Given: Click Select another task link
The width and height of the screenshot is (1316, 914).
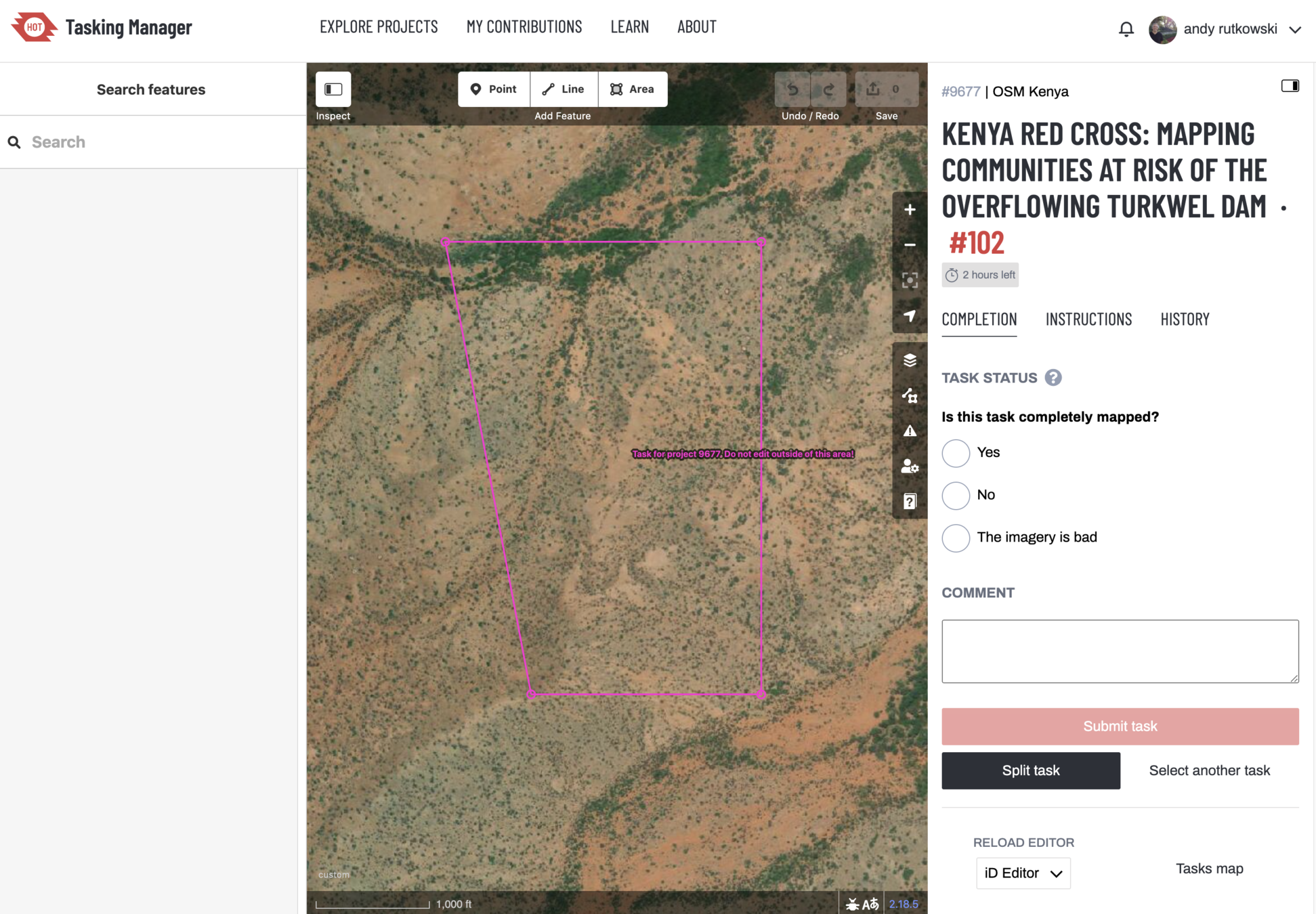Looking at the screenshot, I should click(x=1209, y=770).
